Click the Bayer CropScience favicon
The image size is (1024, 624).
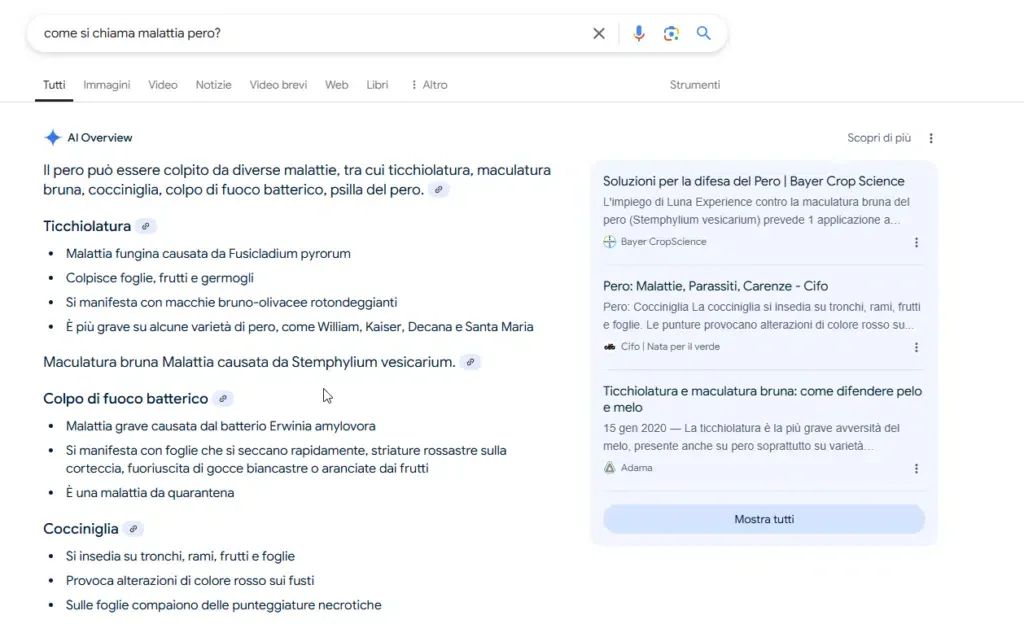click(608, 240)
